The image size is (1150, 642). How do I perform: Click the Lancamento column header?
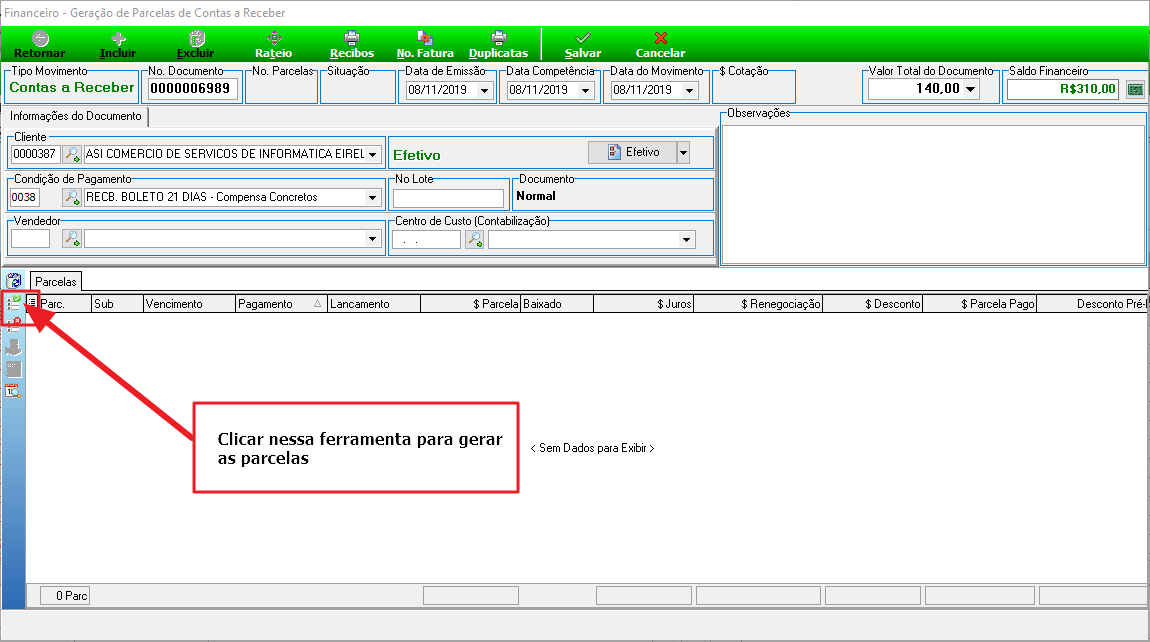pyautogui.click(x=374, y=304)
